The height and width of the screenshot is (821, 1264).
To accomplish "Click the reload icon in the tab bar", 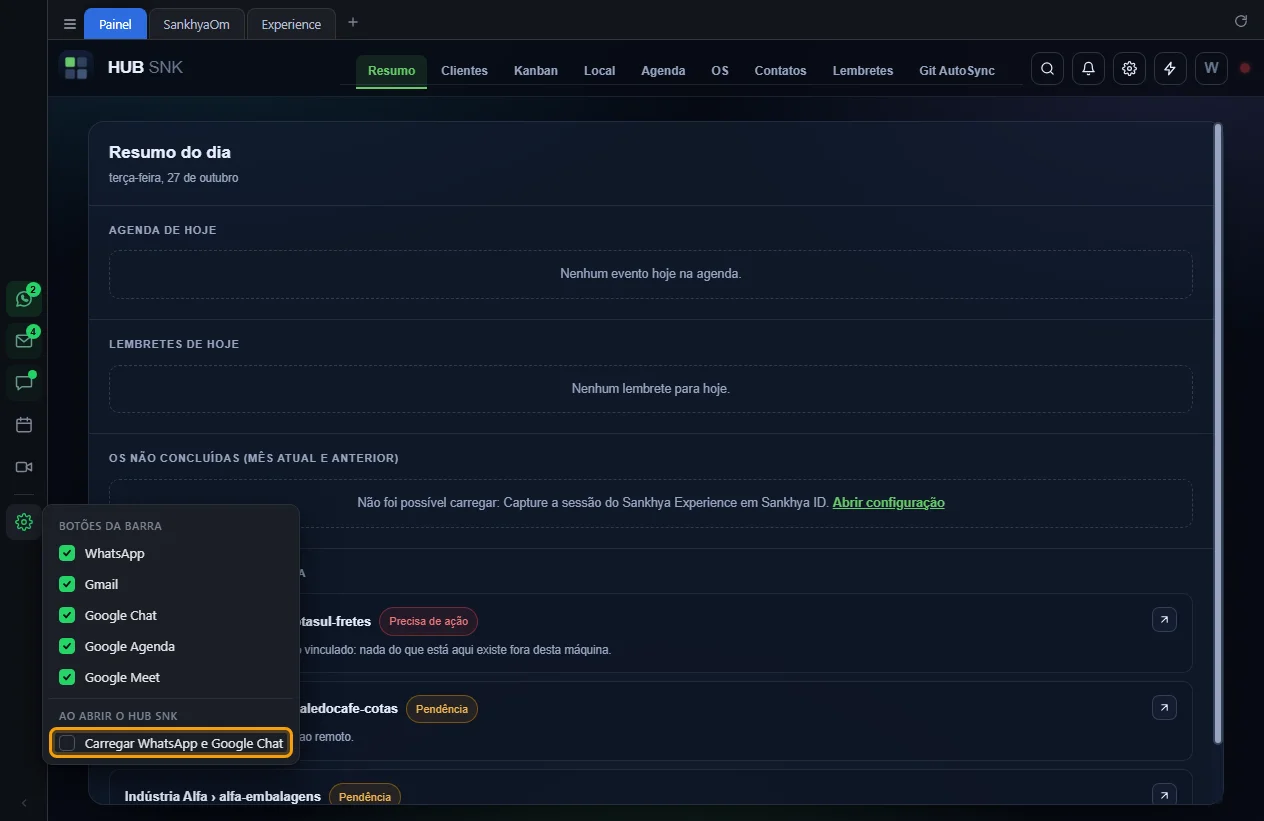I will (1241, 21).
